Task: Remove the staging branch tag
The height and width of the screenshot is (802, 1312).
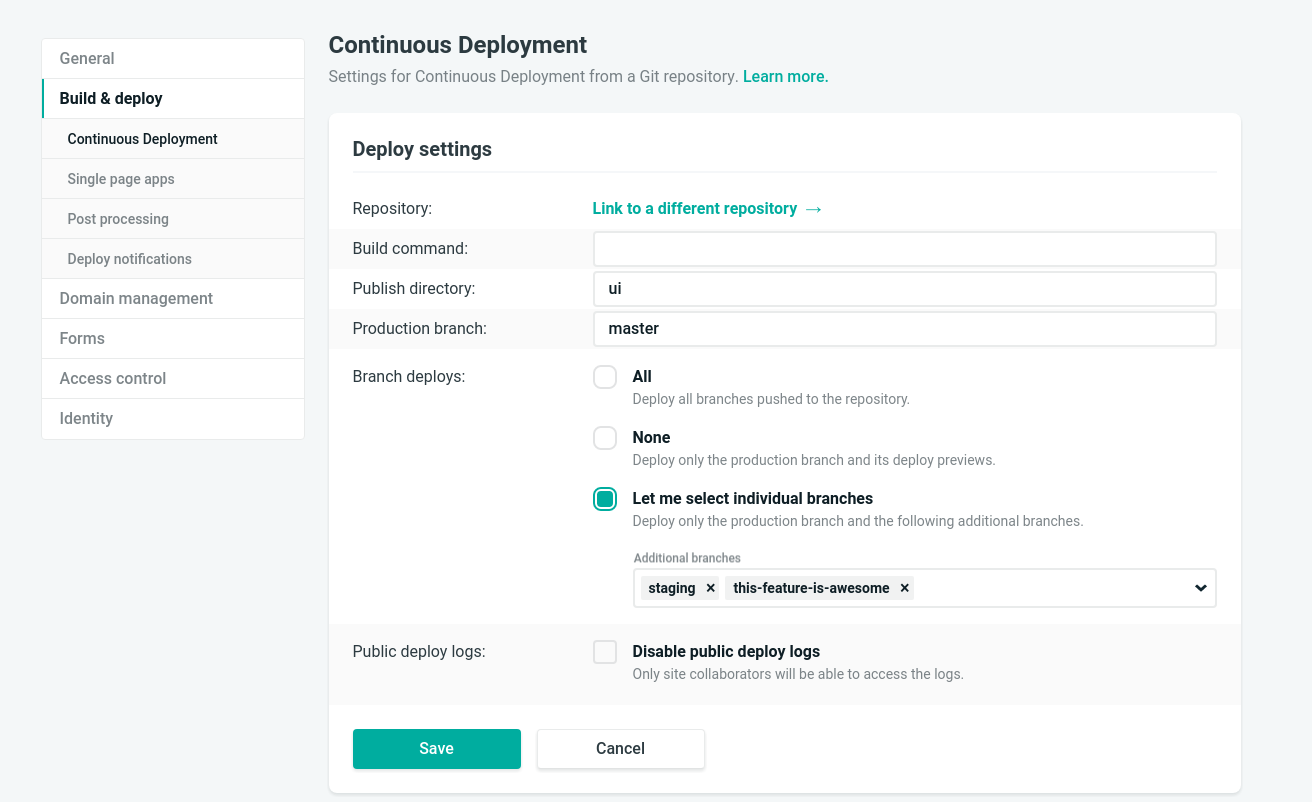Action: click(x=711, y=588)
